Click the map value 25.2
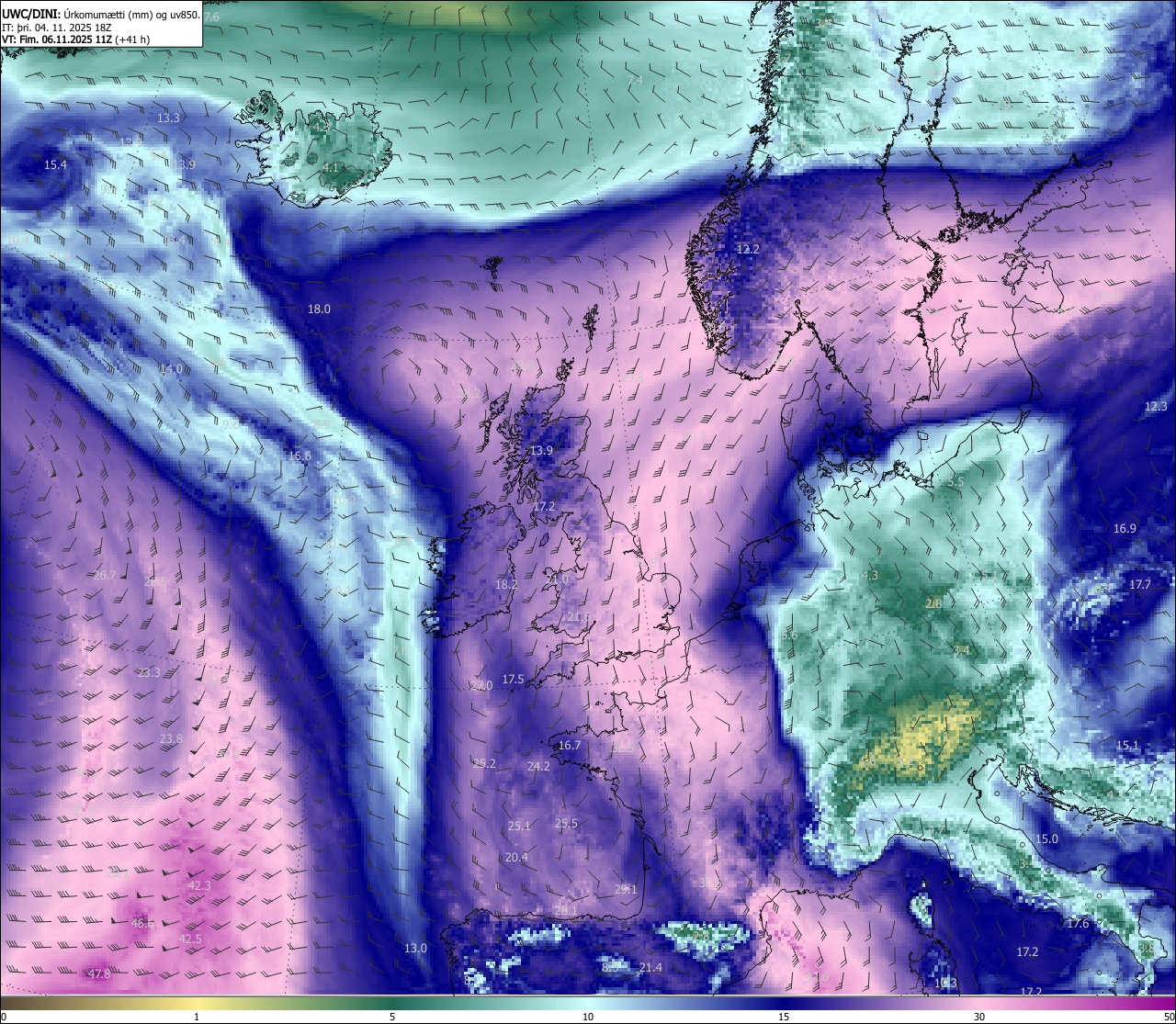The width and height of the screenshot is (1176, 1024). coord(484,764)
